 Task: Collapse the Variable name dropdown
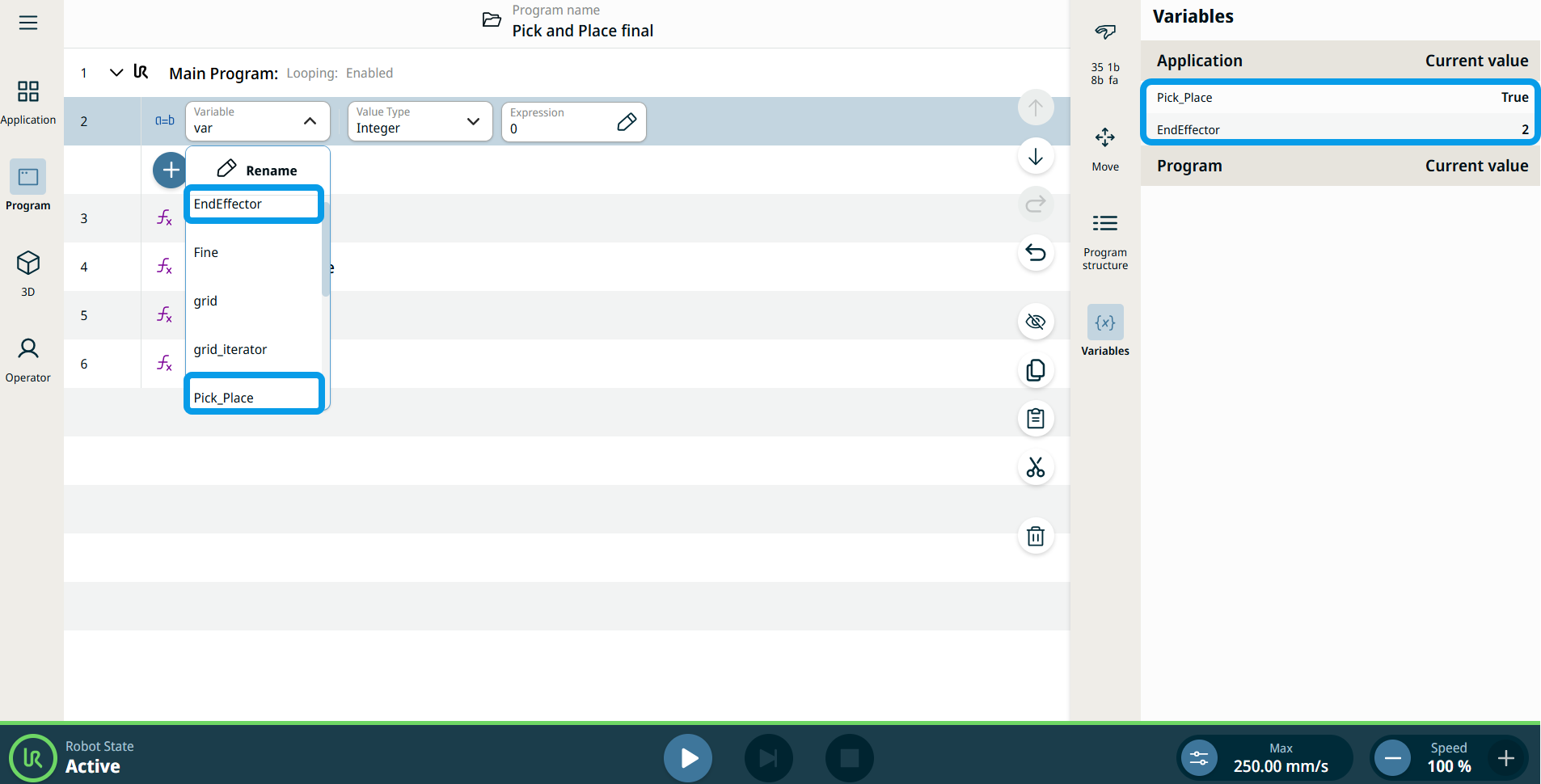tap(310, 121)
